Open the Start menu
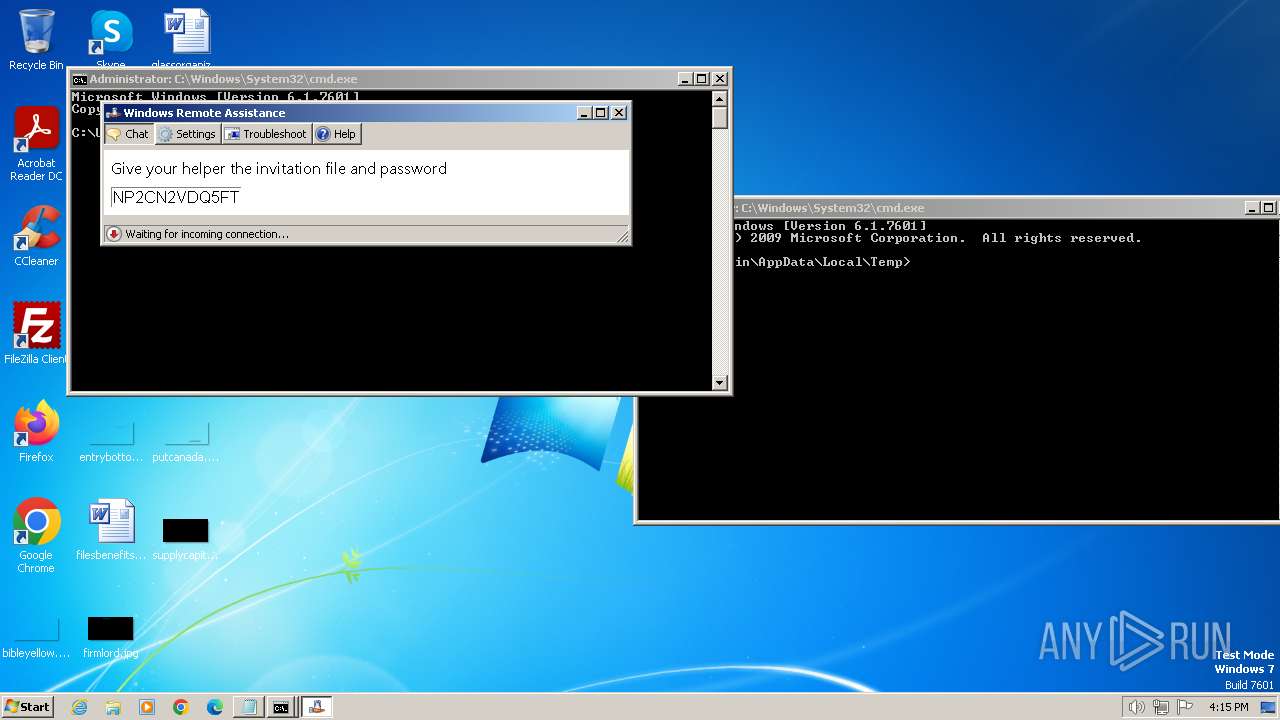 click(28, 707)
